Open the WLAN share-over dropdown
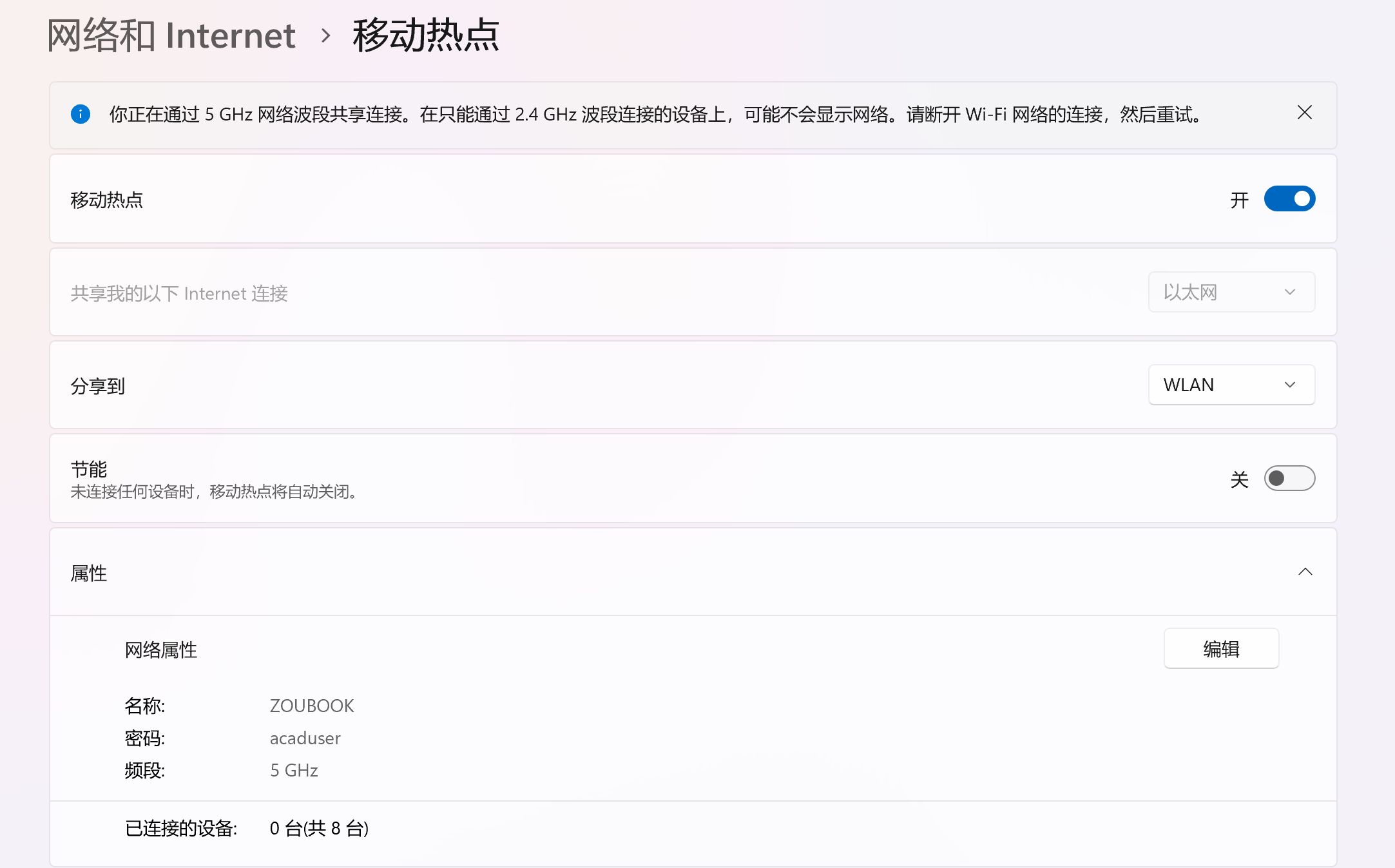The image size is (1395, 868). click(1231, 385)
